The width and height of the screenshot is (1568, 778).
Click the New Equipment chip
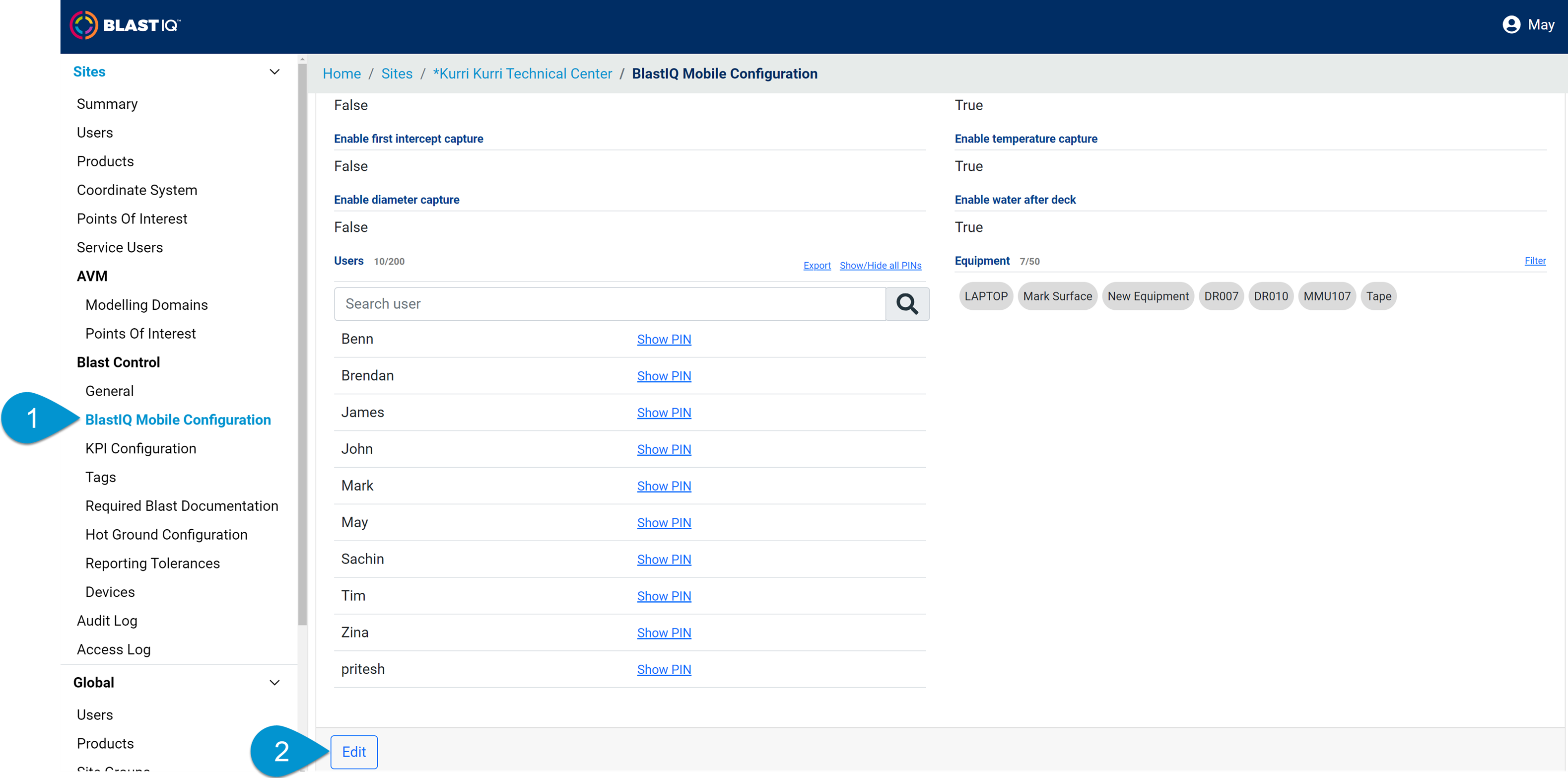tap(1148, 296)
